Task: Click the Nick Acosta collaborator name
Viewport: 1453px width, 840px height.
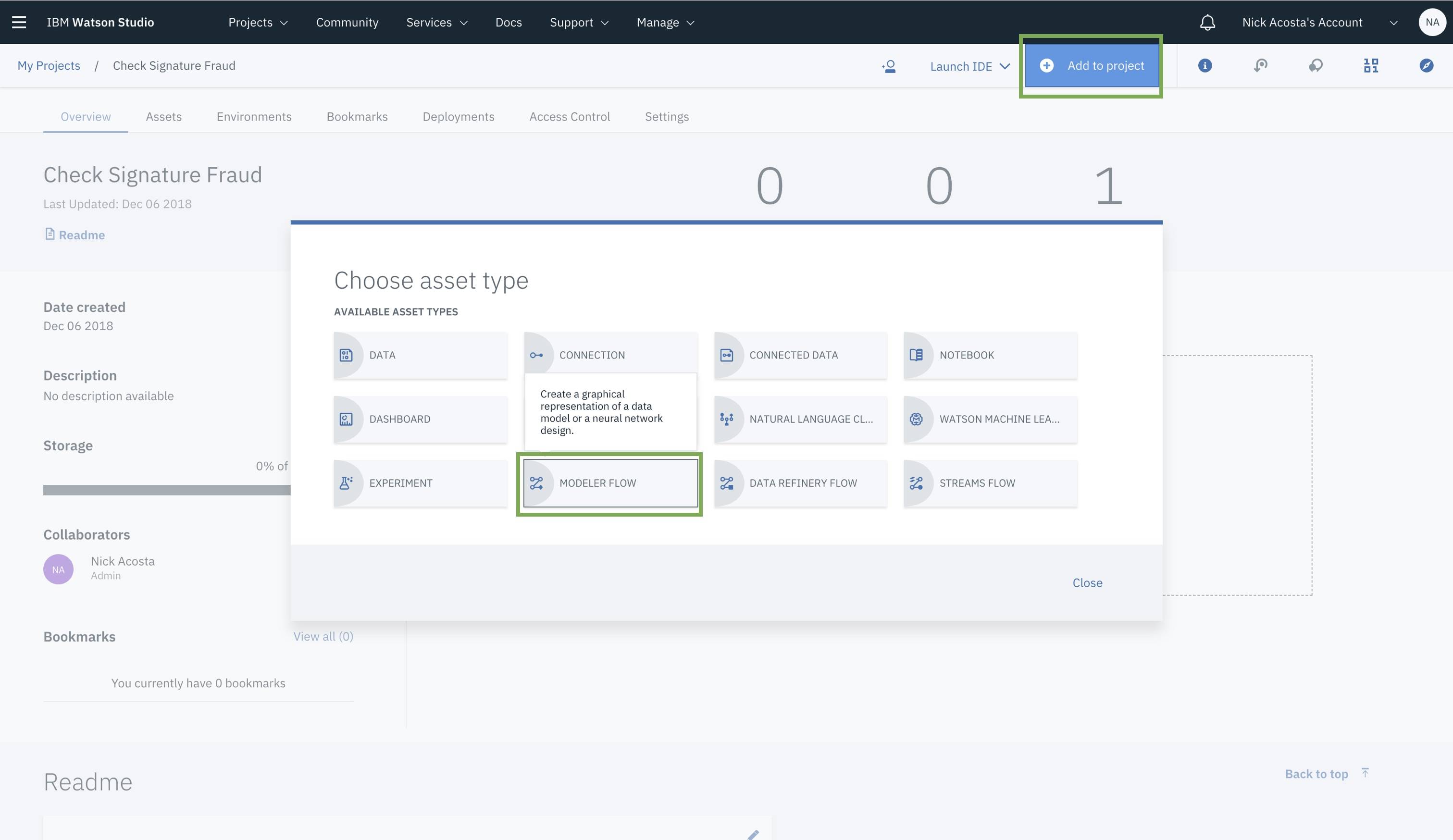Action: [123, 562]
